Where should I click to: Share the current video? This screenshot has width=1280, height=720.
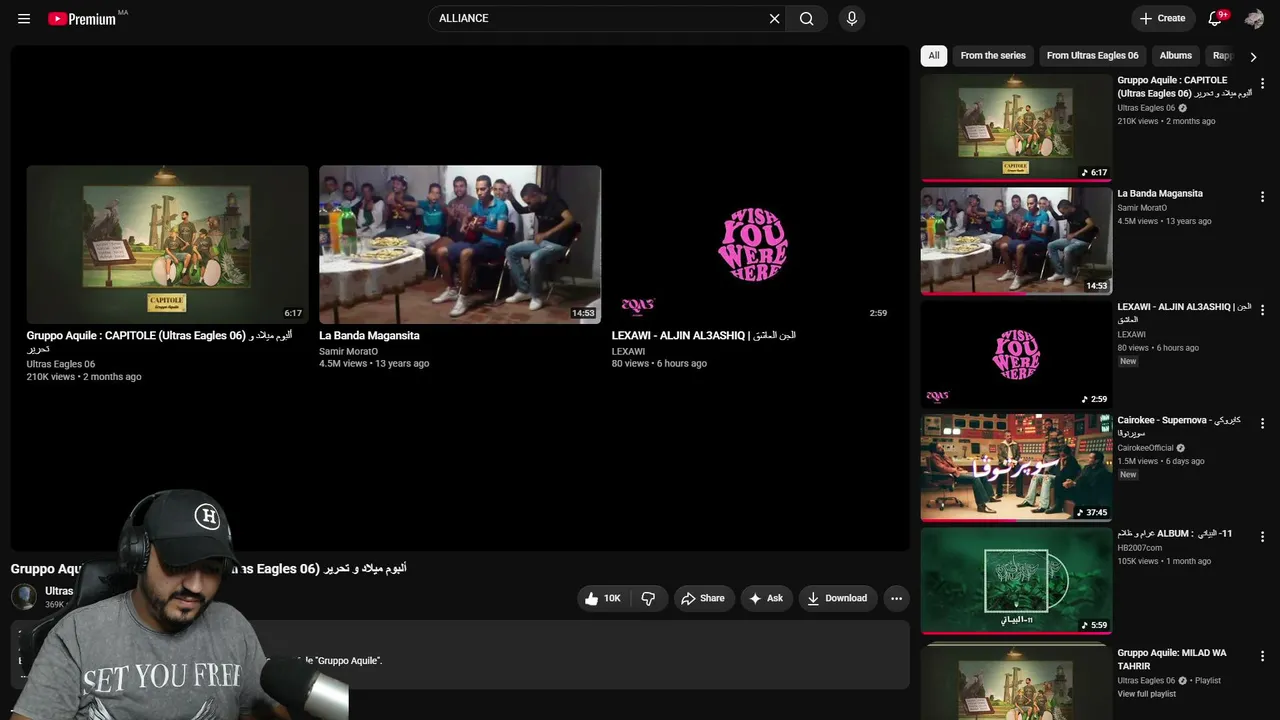pos(703,598)
